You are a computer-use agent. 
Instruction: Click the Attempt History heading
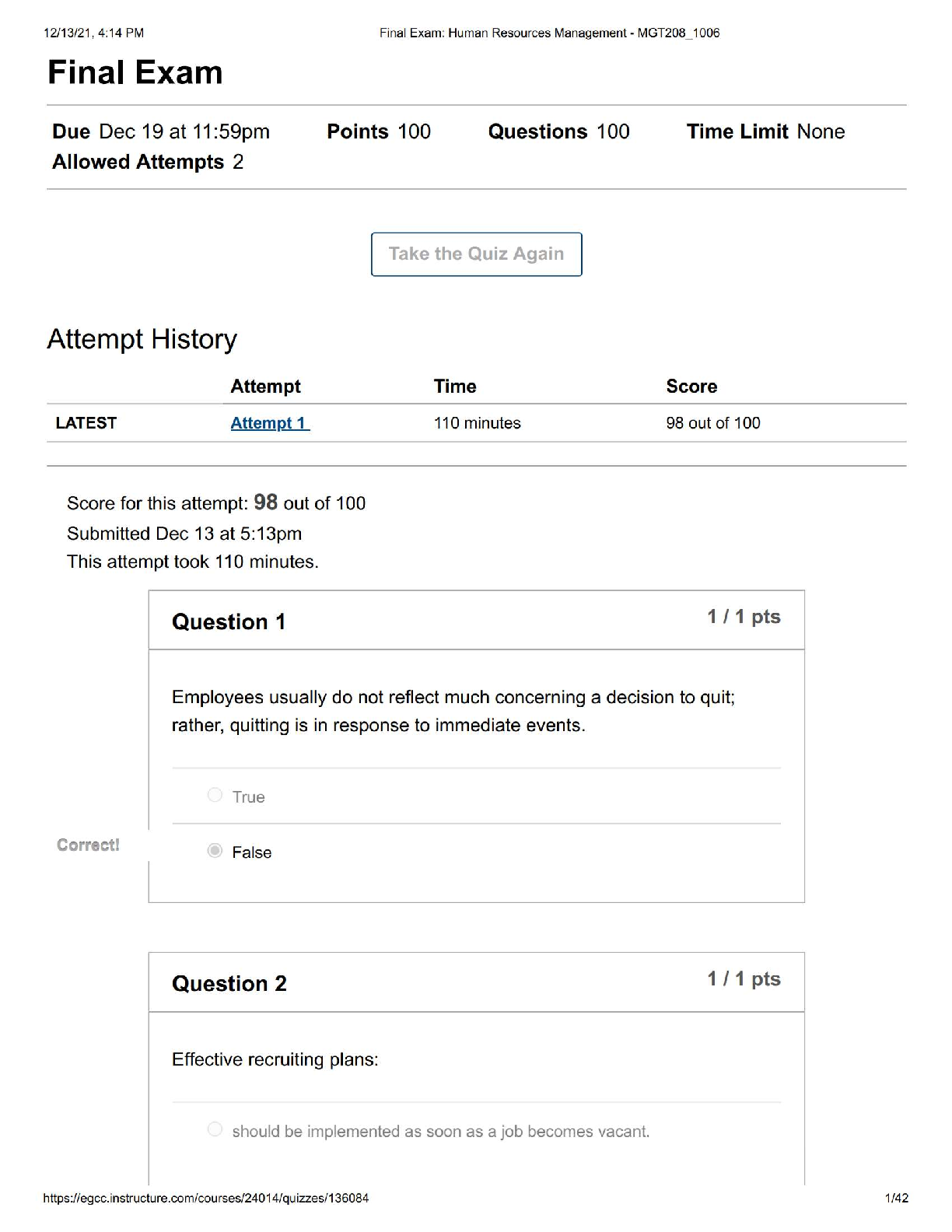coord(142,340)
